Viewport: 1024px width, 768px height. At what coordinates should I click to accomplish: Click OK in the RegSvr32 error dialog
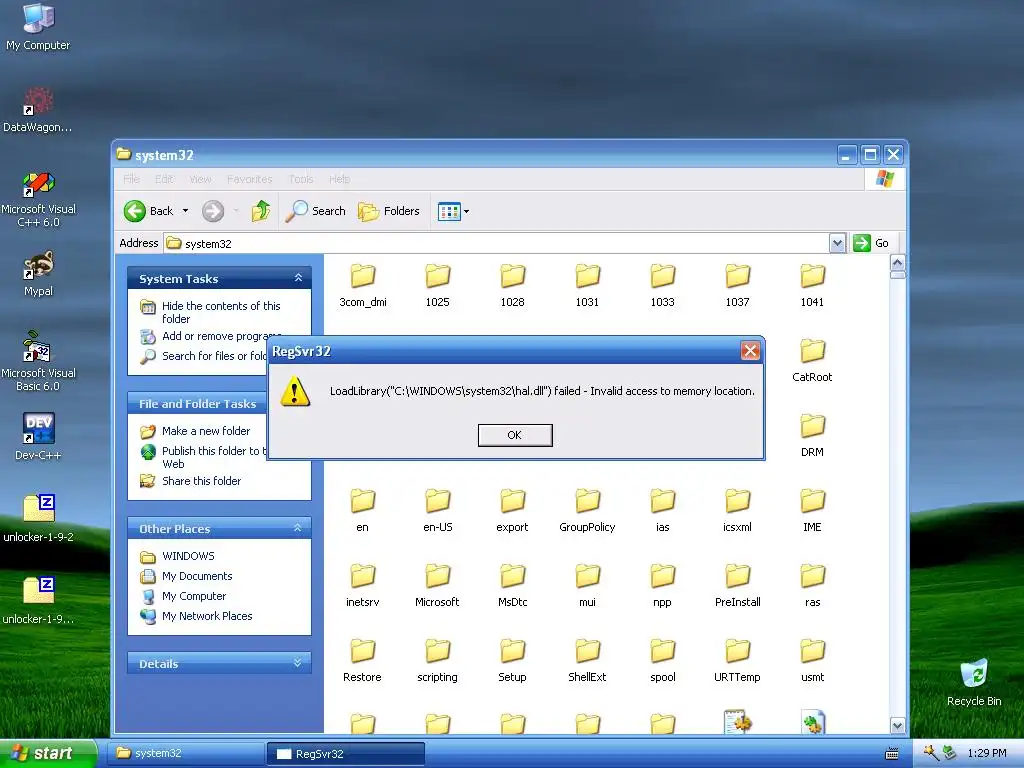pyautogui.click(x=515, y=435)
